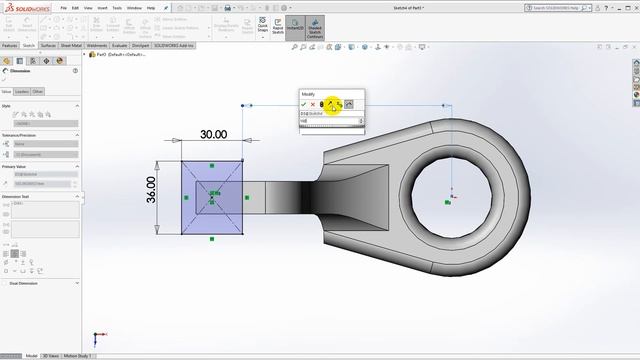Open the Unit Precision dropdown
This screenshot has width=640, height=360.
(x=46, y=154)
